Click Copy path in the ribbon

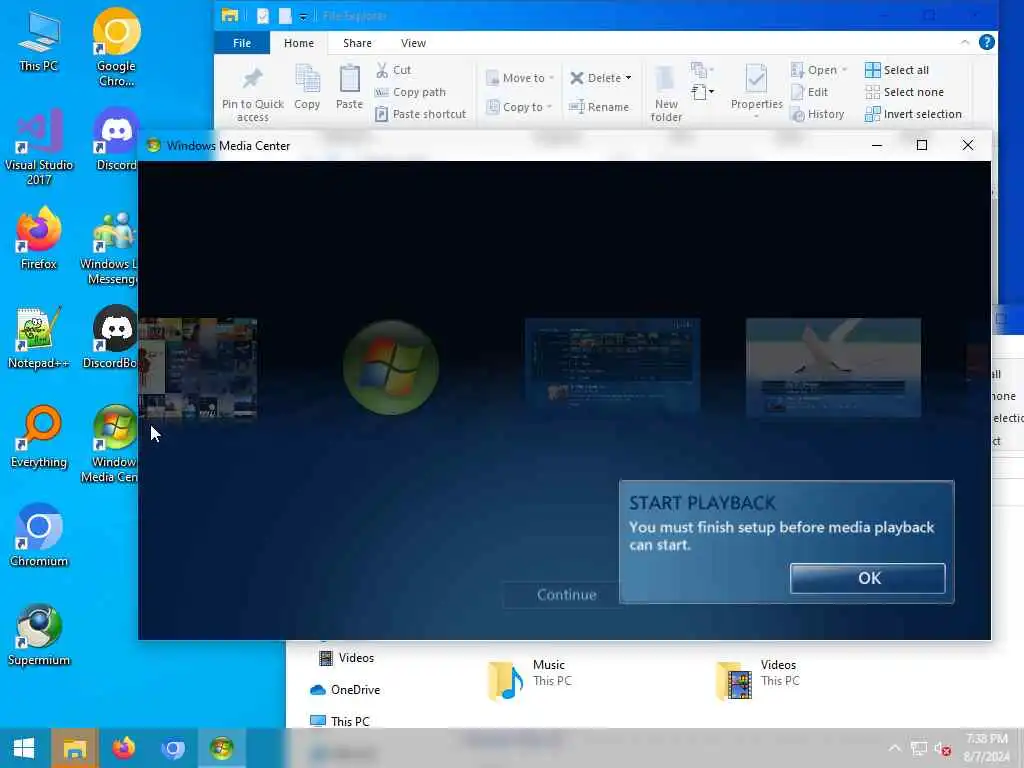(410, 92)
